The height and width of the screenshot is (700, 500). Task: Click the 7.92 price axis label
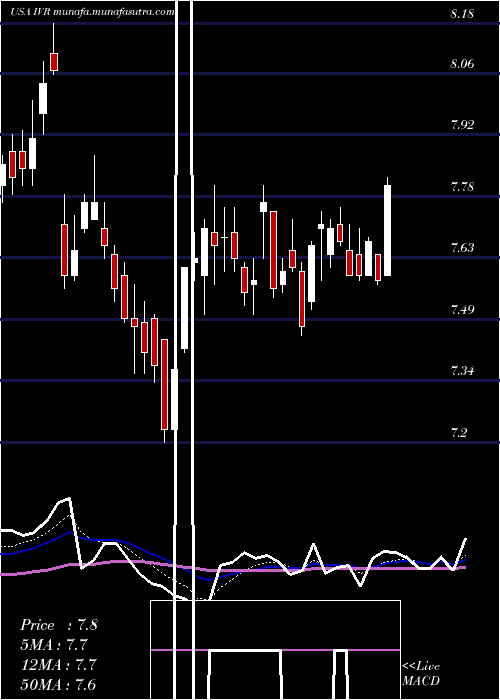pyautogui.click(x=462, y=125)
